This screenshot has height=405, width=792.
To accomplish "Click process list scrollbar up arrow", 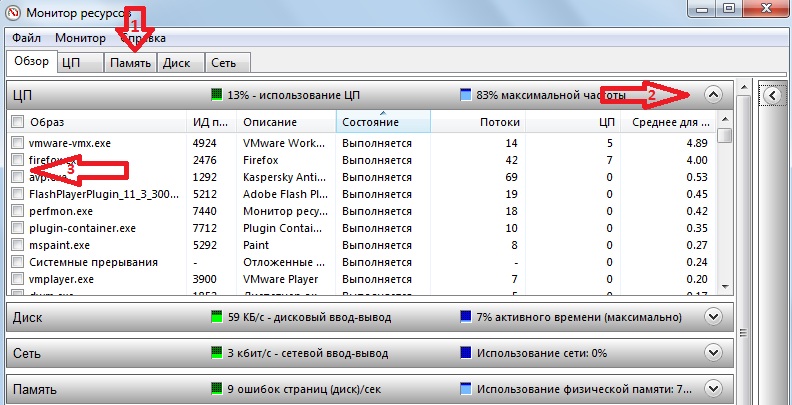I will [x=725, y=119].
